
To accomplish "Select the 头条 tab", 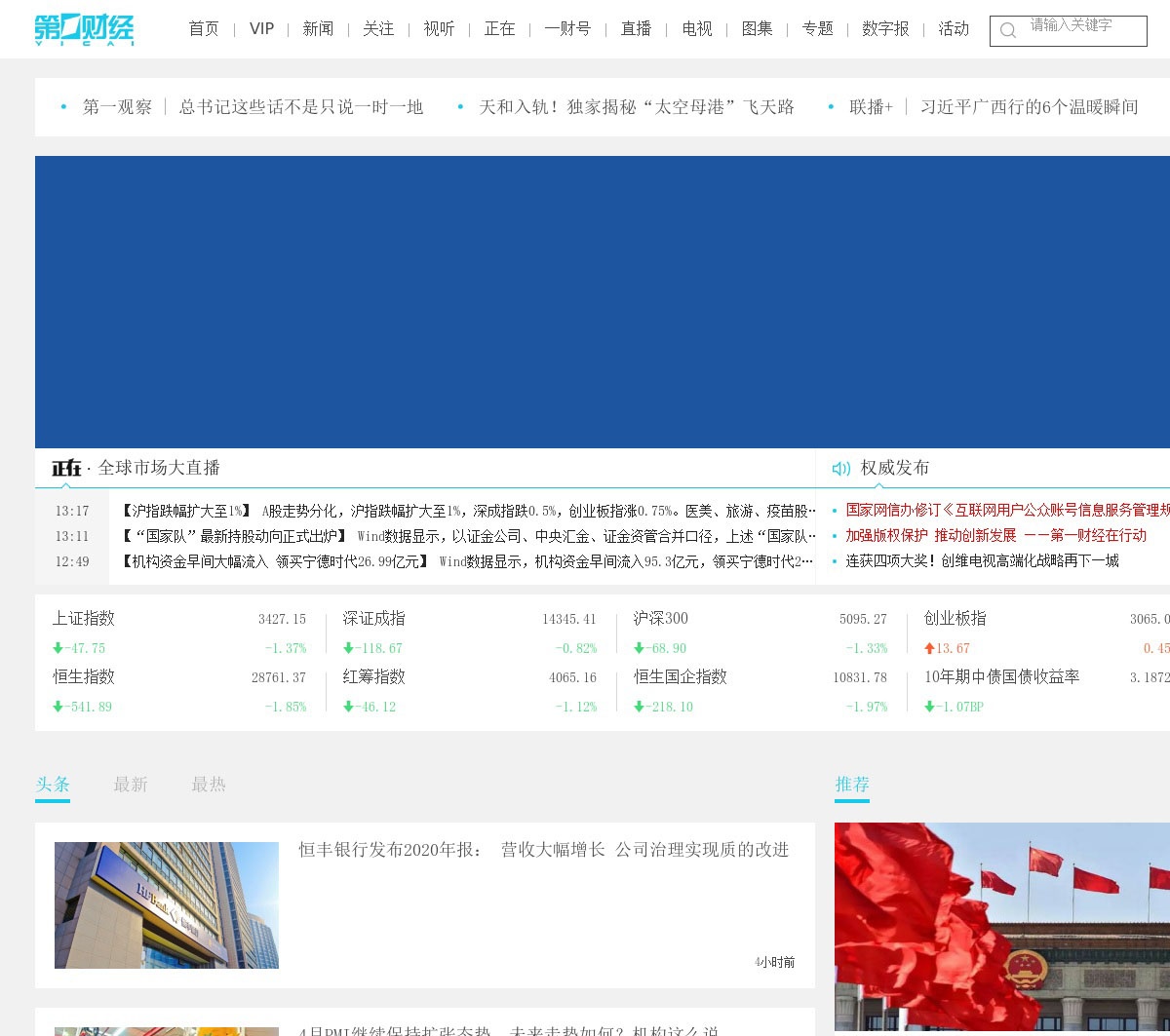I will coord(53,785).
